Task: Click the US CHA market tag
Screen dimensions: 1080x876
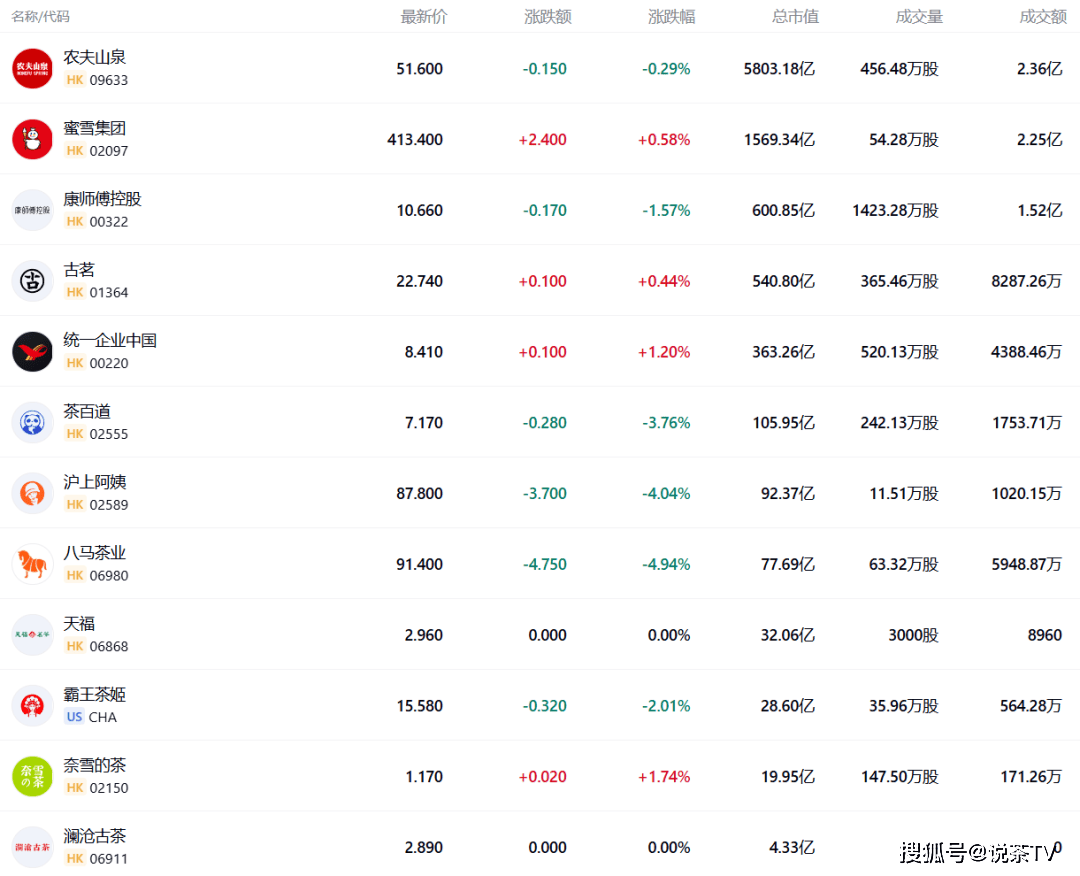Action: (74, 717)
